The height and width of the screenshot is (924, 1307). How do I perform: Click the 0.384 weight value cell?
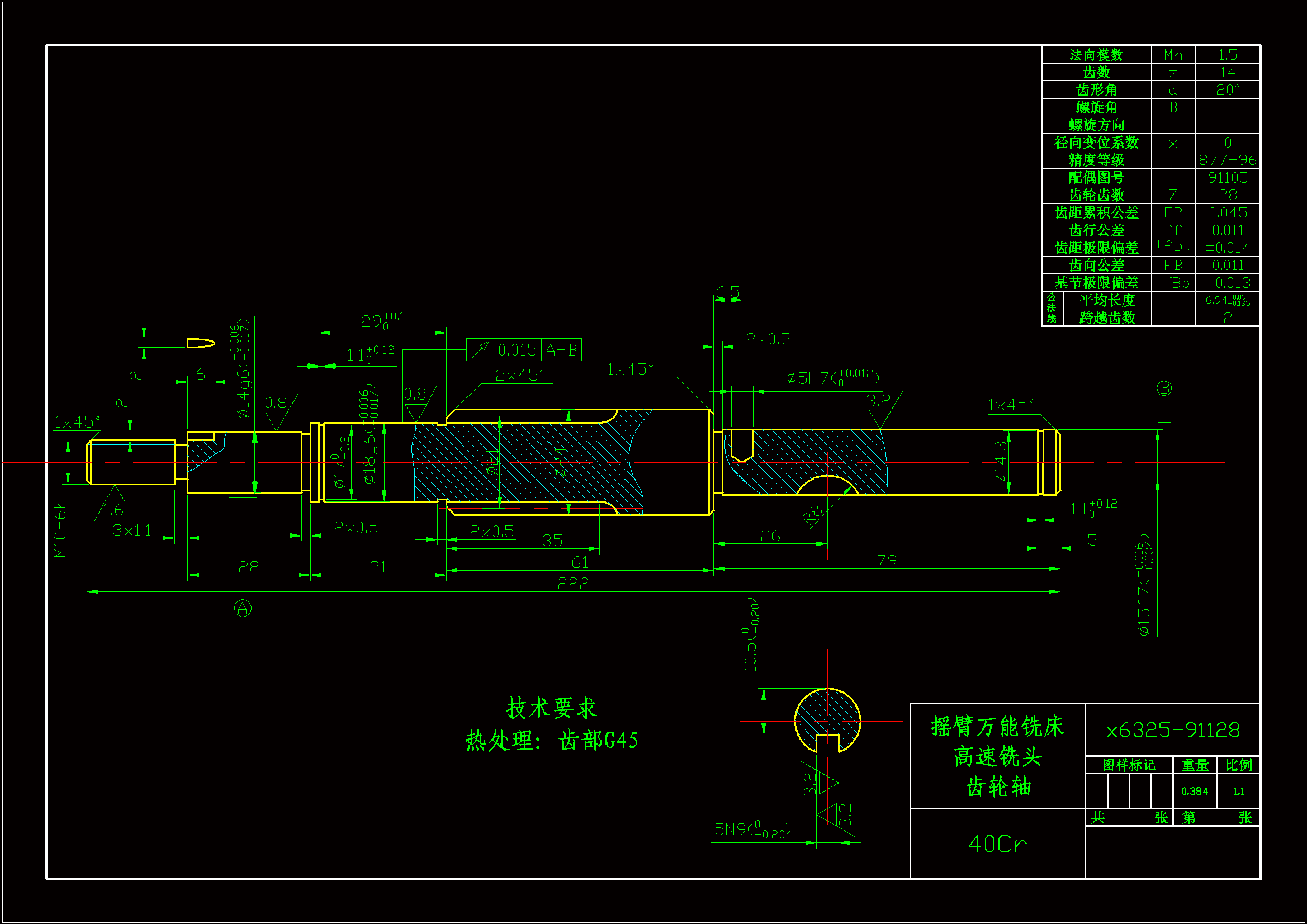1194,791
